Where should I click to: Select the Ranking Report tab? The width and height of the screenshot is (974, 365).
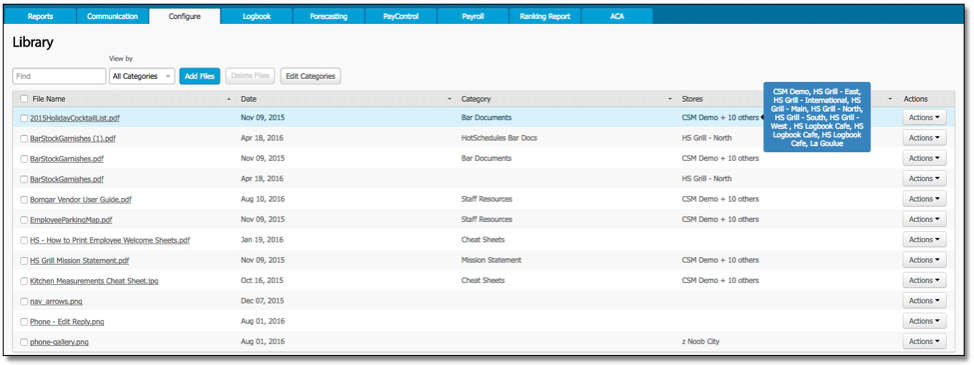click(x=545, y=16)
